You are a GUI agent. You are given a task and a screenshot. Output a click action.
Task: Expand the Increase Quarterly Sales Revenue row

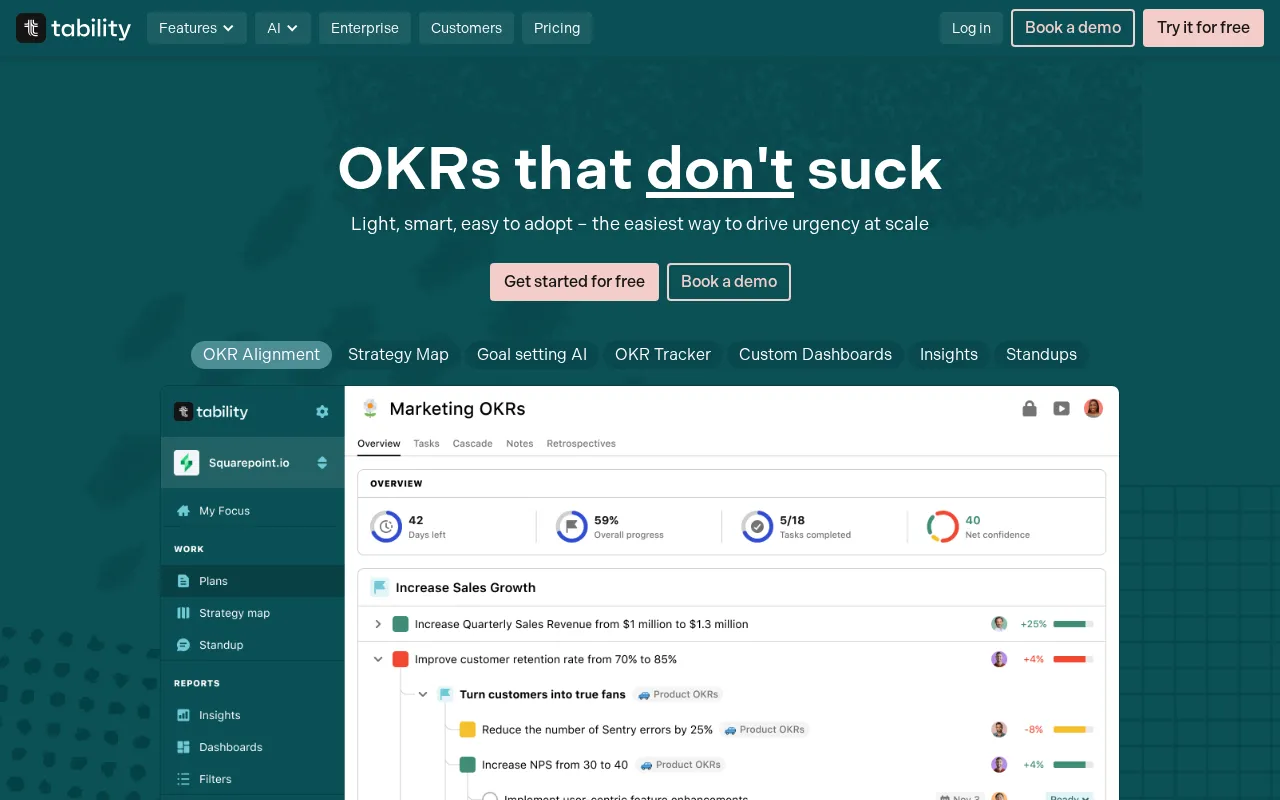[x=378, y=624]
